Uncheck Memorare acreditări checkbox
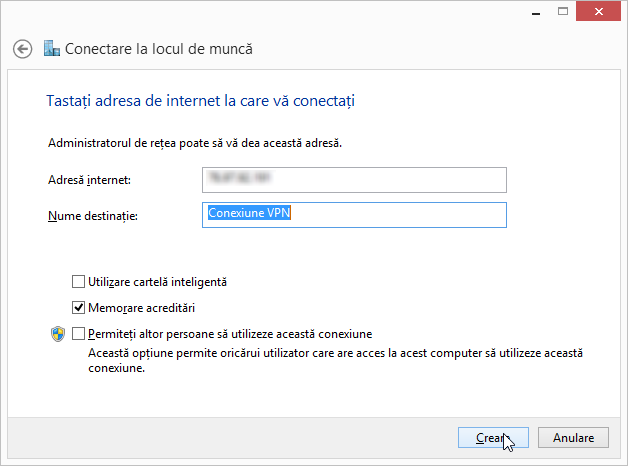This screenshot has width=628, height=466. (x=78, y=307)
